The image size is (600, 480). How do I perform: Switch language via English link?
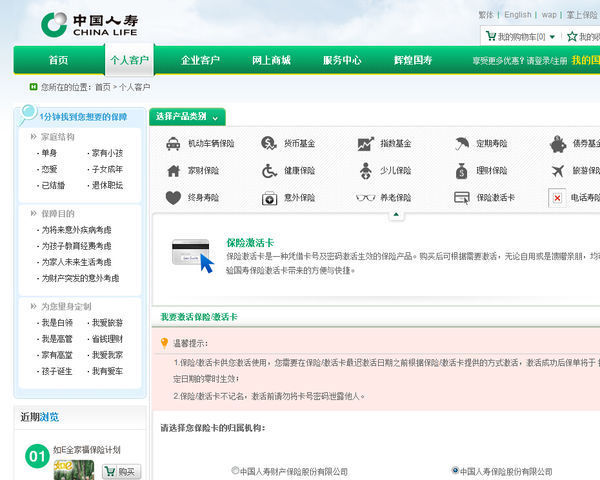point(518,15)
